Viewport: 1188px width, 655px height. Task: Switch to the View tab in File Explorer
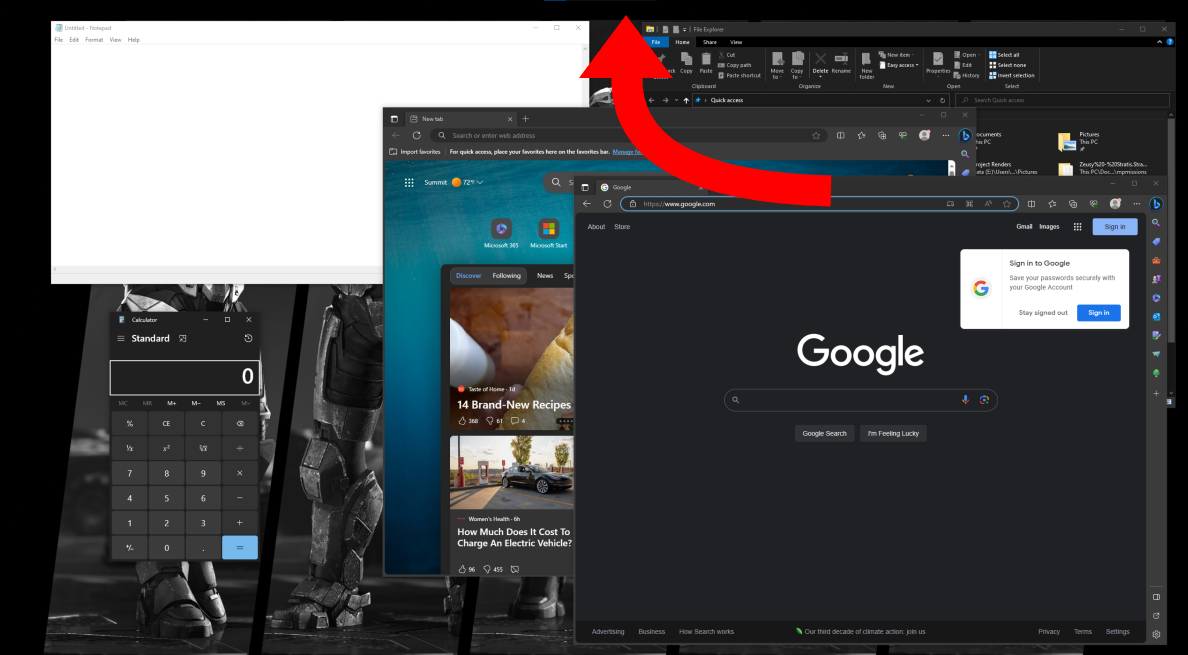(x=736, y=42)
